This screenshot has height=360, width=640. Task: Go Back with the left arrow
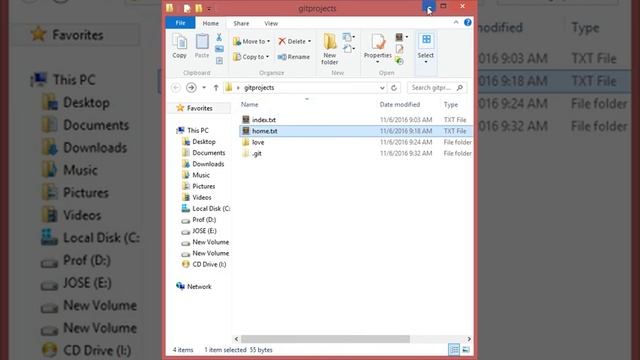pos(176,88)
